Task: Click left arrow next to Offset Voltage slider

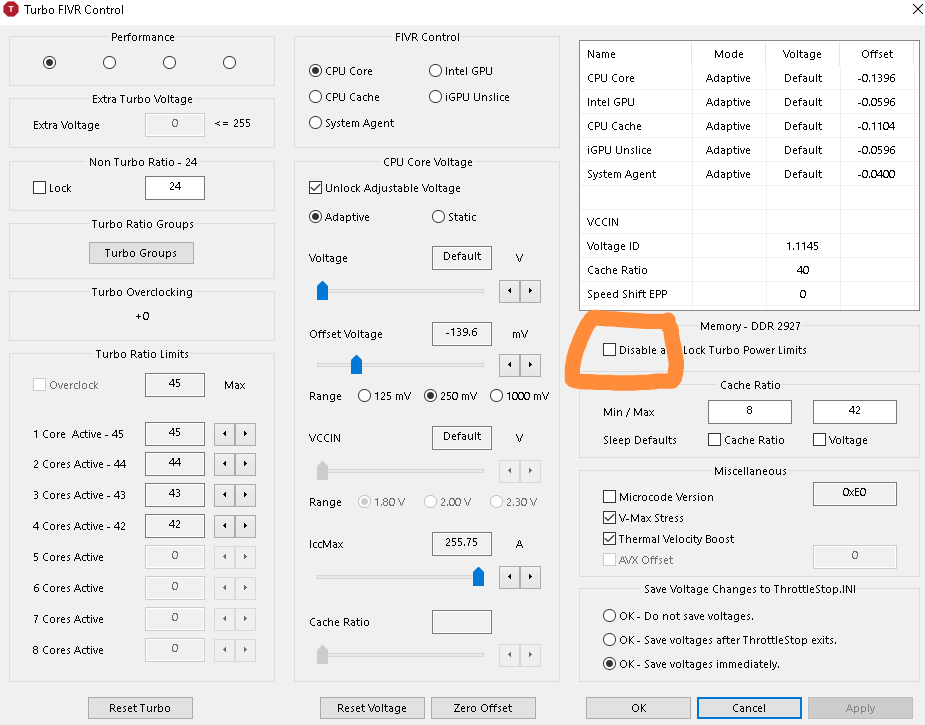Action: tap(510, 365)
